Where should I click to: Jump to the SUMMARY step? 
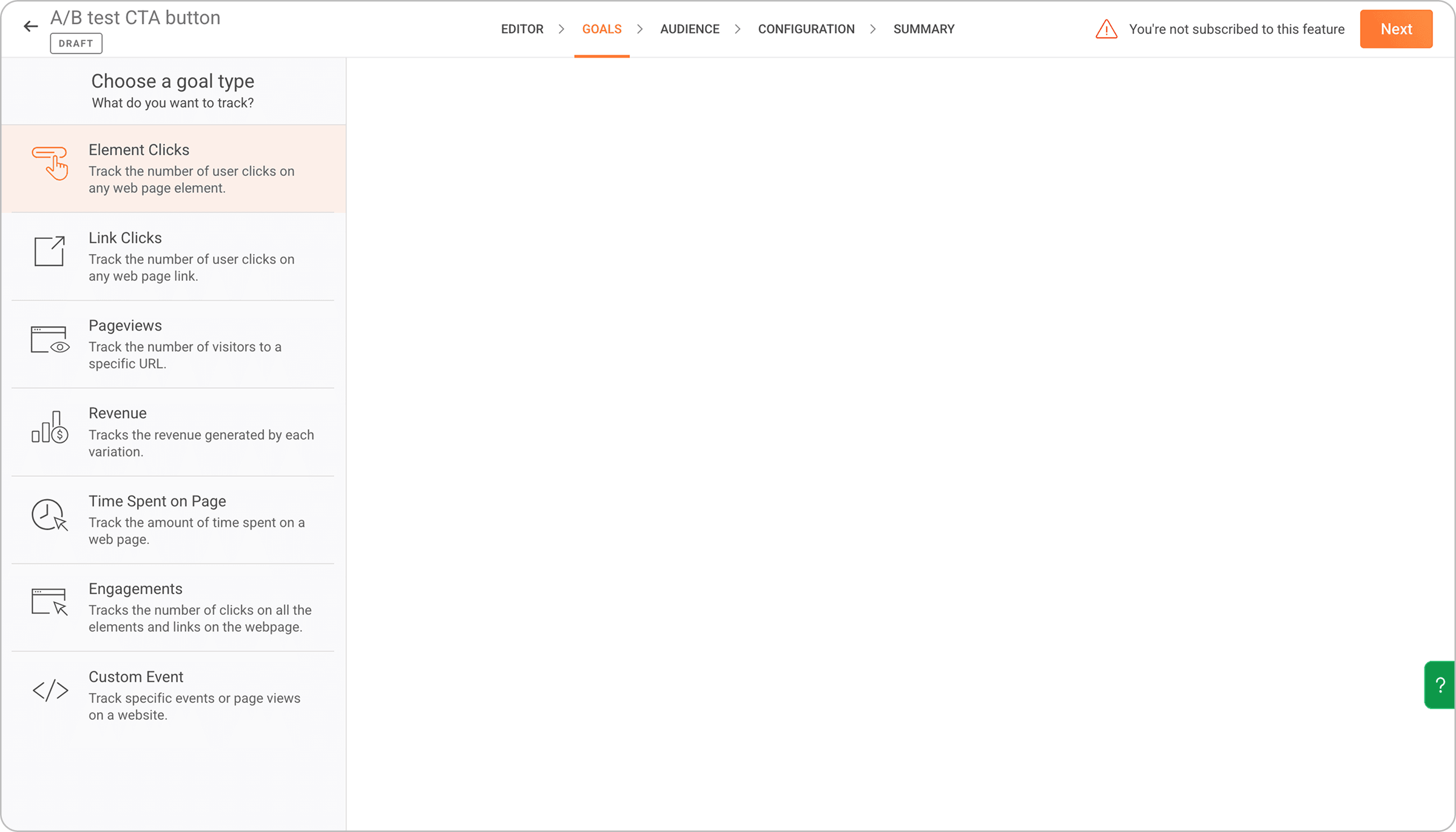click(923, 29)
